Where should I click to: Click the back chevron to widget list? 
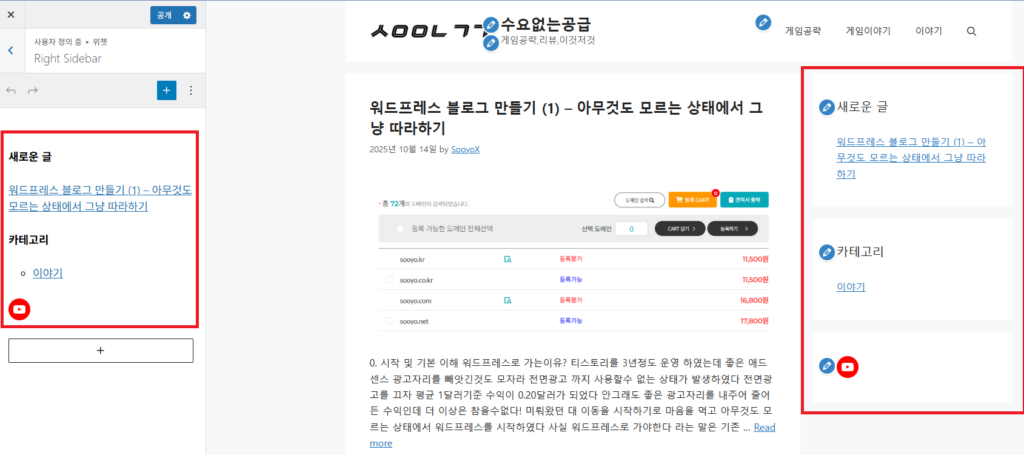click(10, 50)
